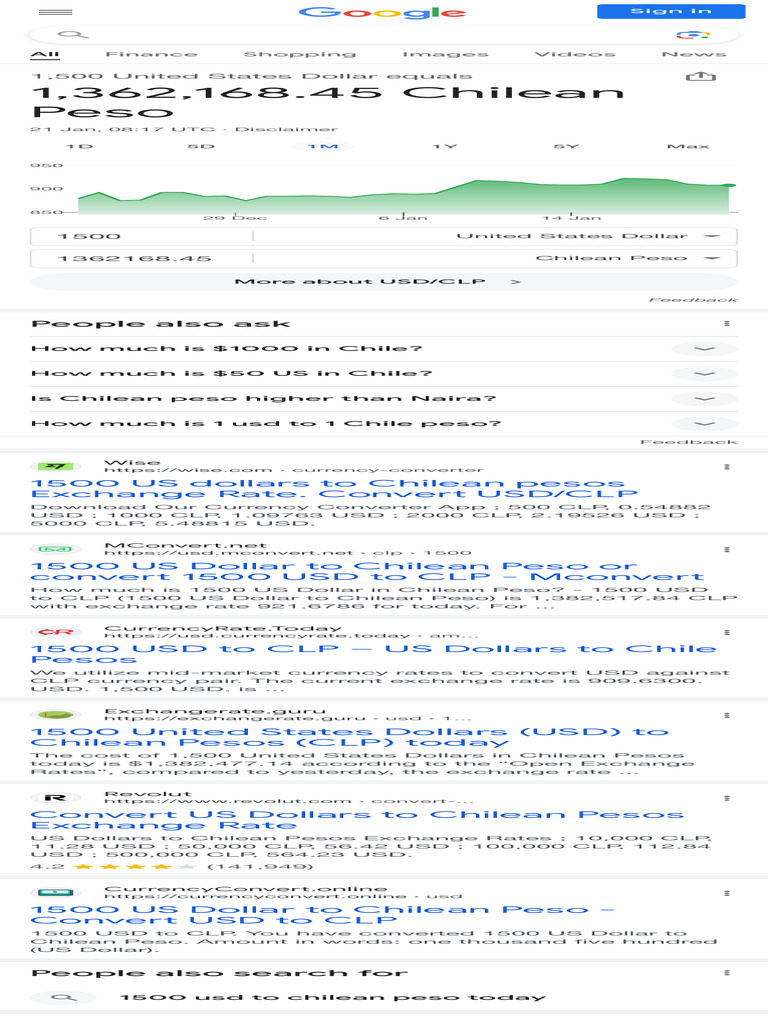This screenshot has width=768, height=1024.
Task: Open the hamburger menu icon
Action: click(x=56, y=12)
